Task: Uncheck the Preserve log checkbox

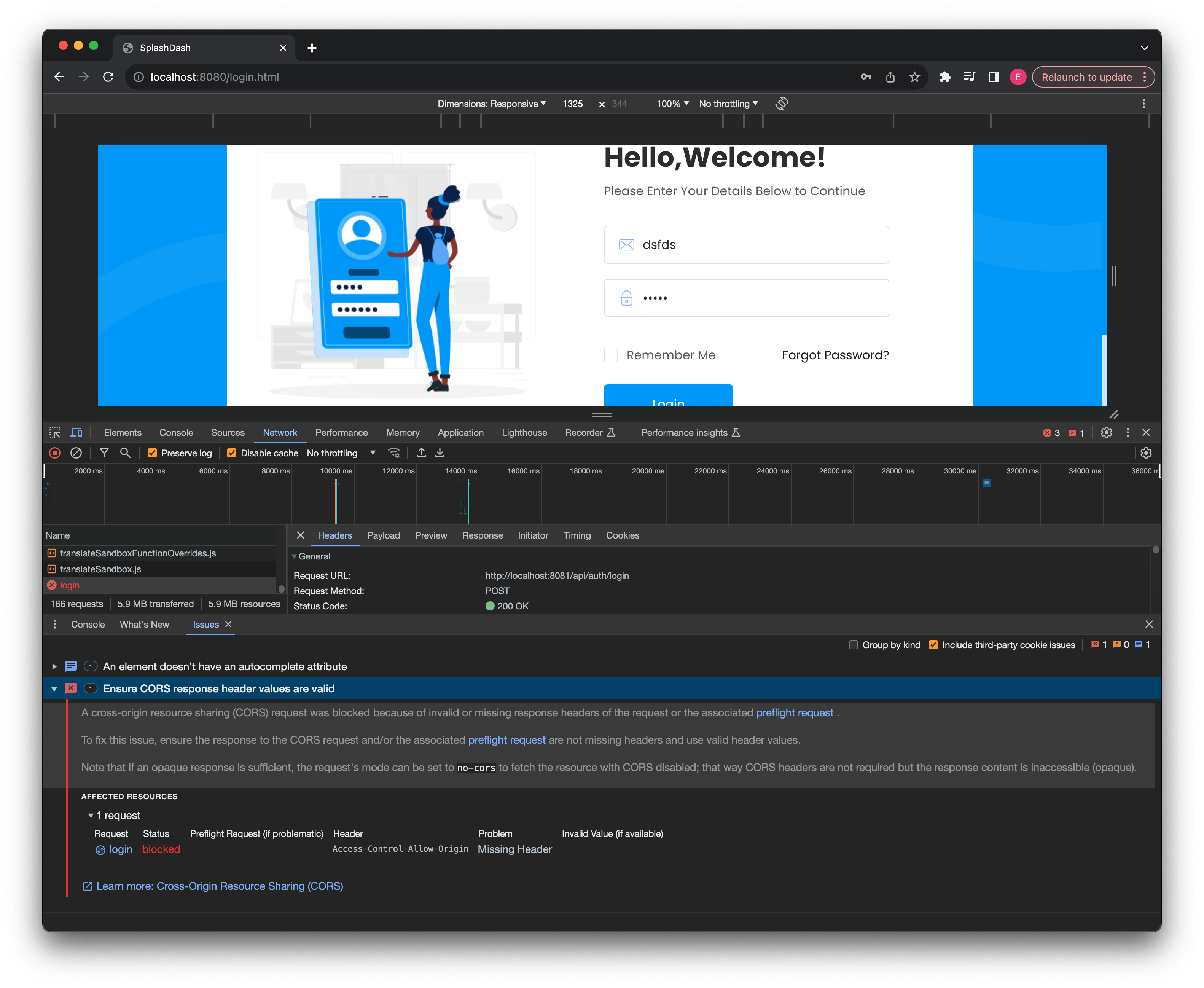Action: pyautogui.click(x=152, y=453)
